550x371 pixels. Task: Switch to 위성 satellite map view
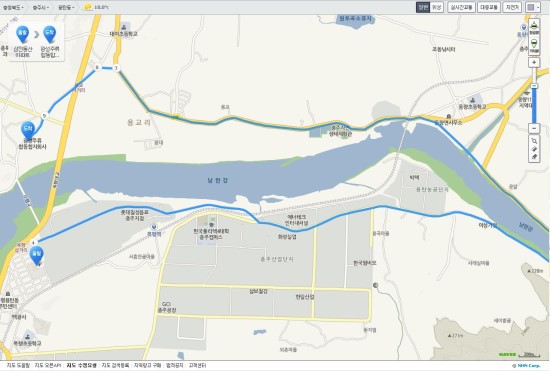click(x=437, y=7)
